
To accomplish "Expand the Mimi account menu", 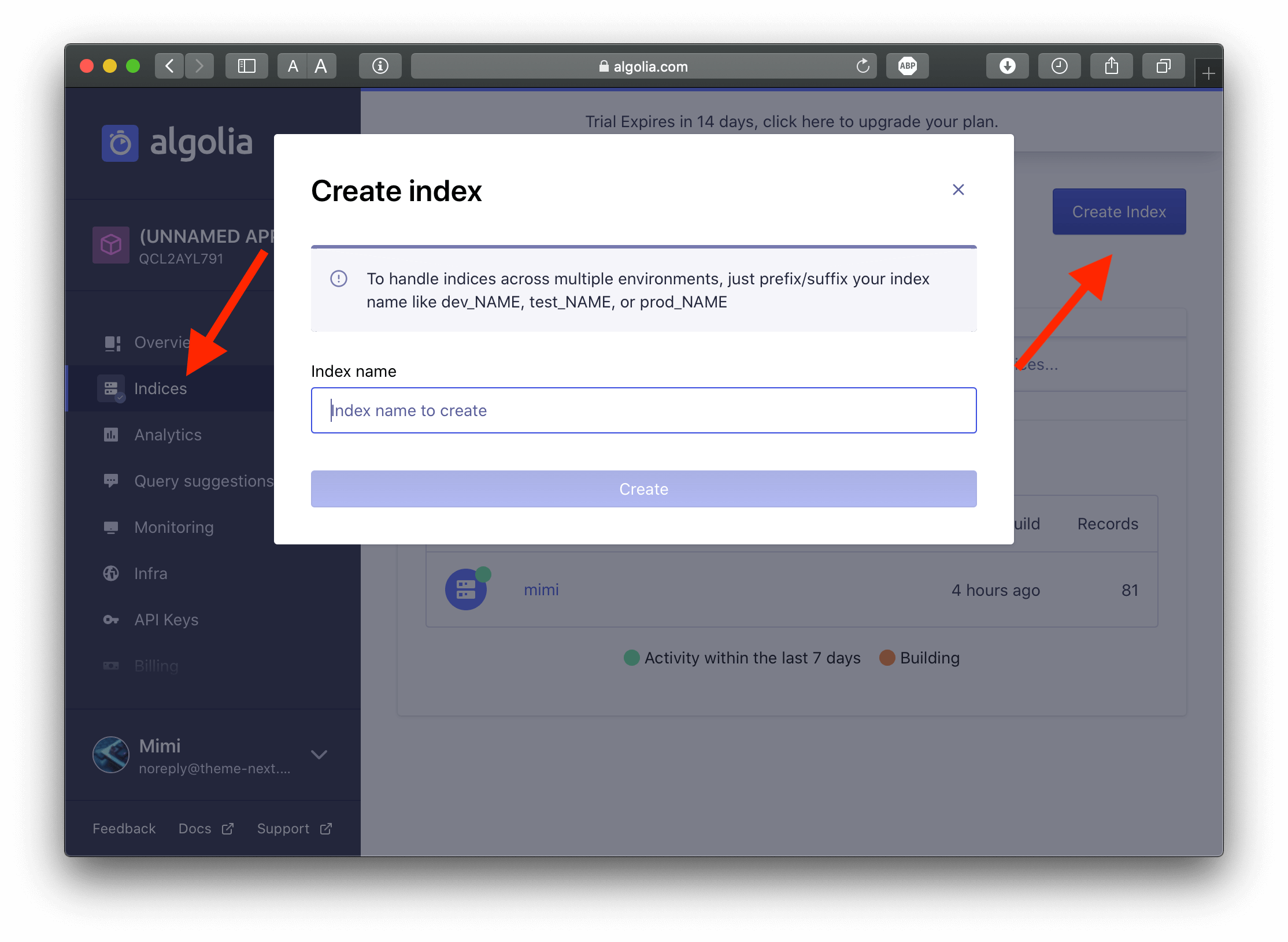I will pyautogui.click(x=319, y=755).
